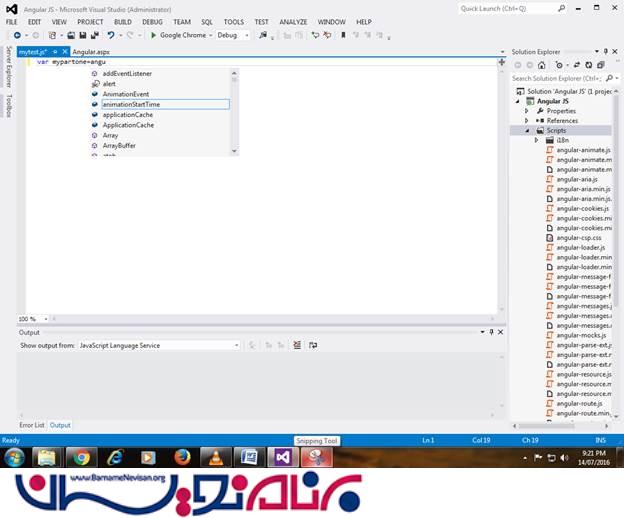Open Firefox from the Windows taskbar

coord(182,457)
